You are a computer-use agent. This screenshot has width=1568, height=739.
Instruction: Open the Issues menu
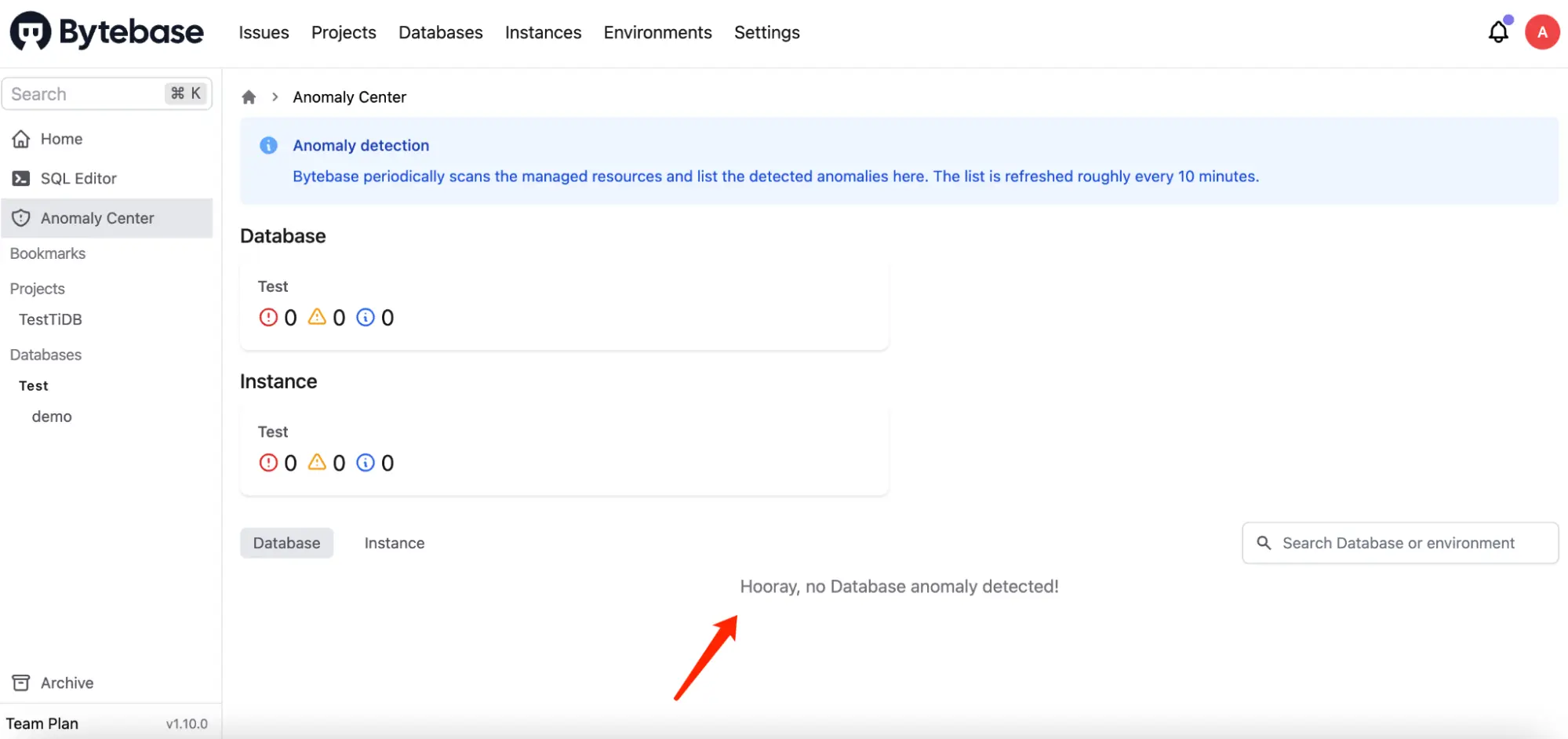point(264,32)
